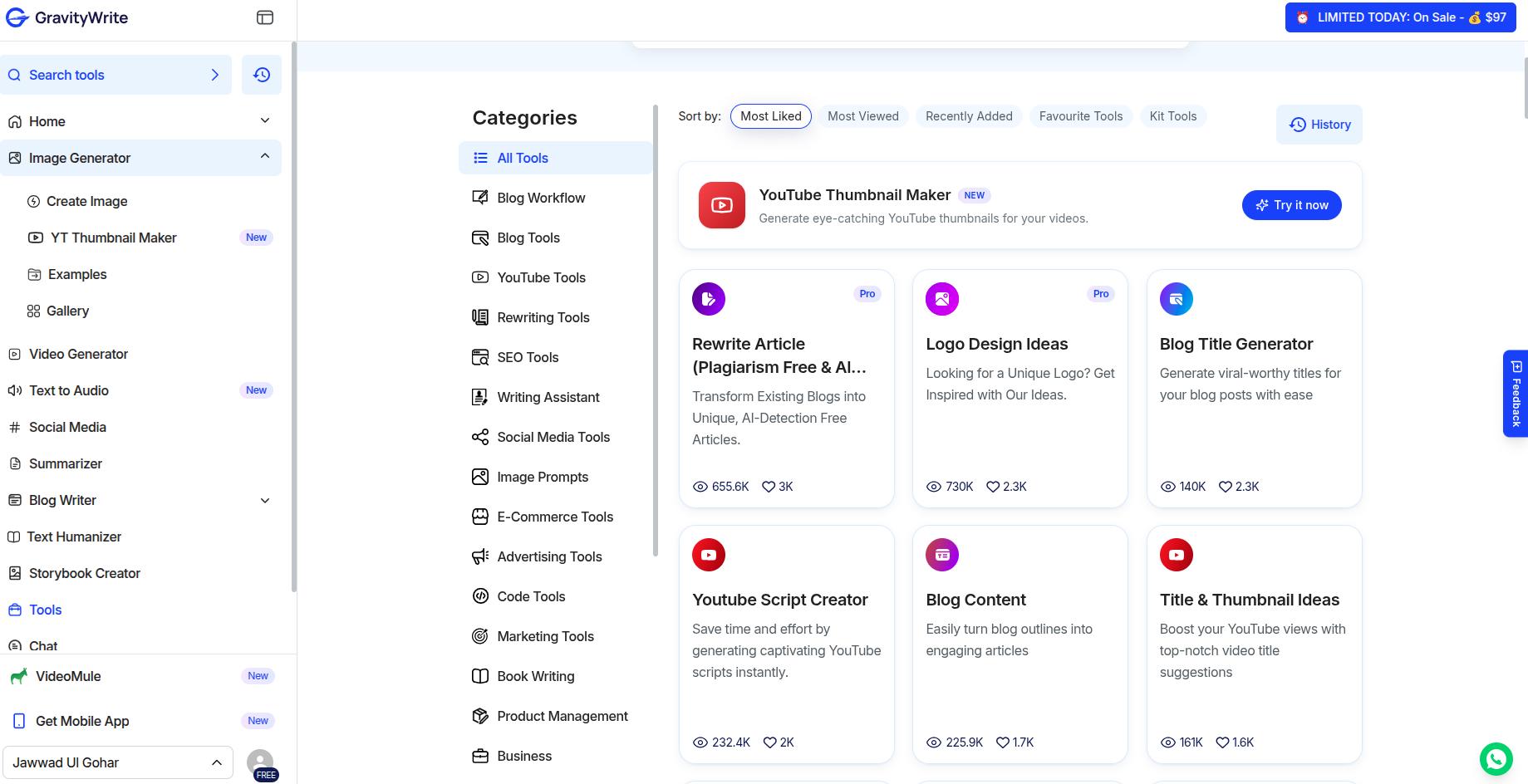Open Gallery in sidebar
Viewport: 1528px width, 784px height.
[58, 311]
